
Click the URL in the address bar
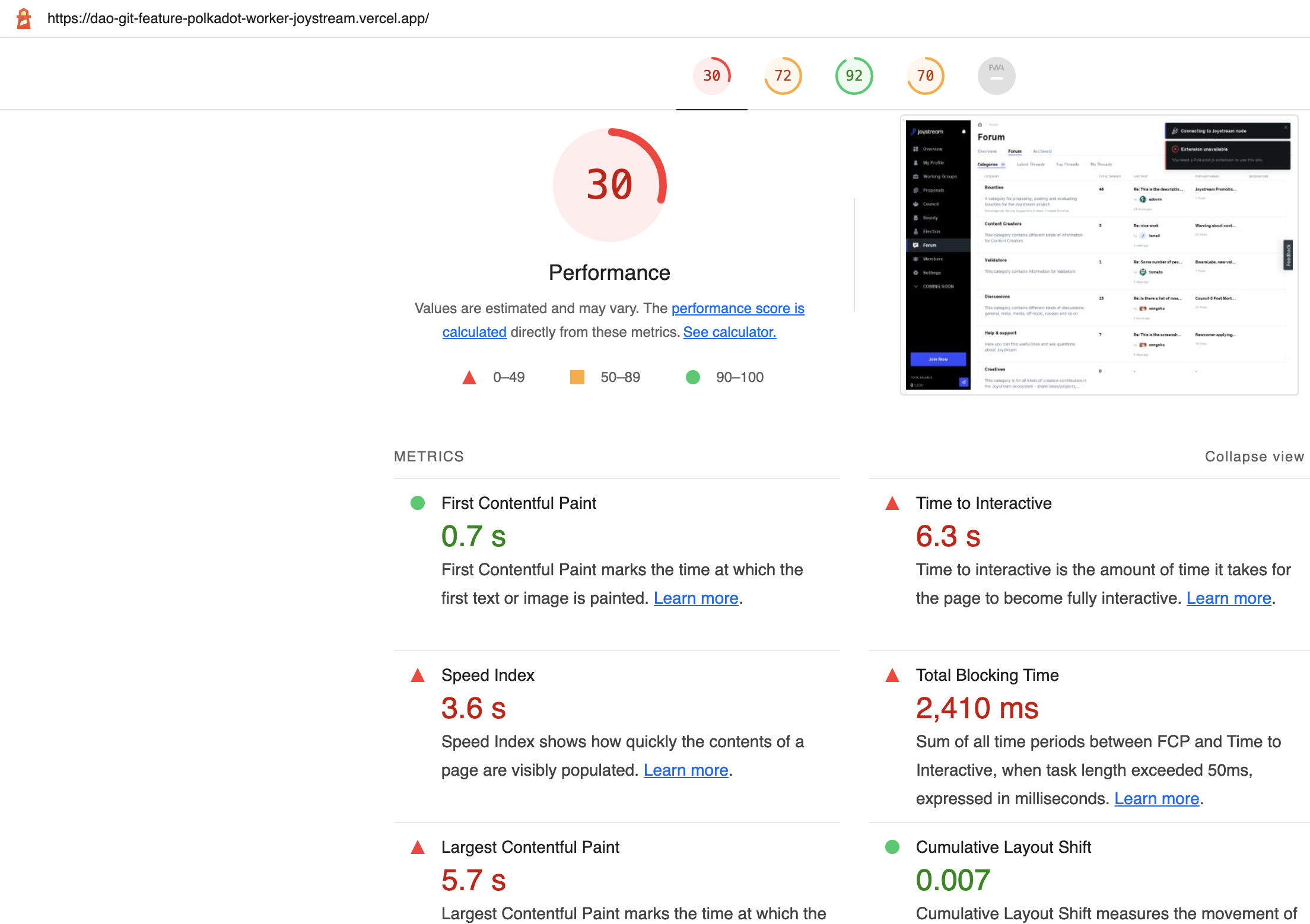[239, 18]
